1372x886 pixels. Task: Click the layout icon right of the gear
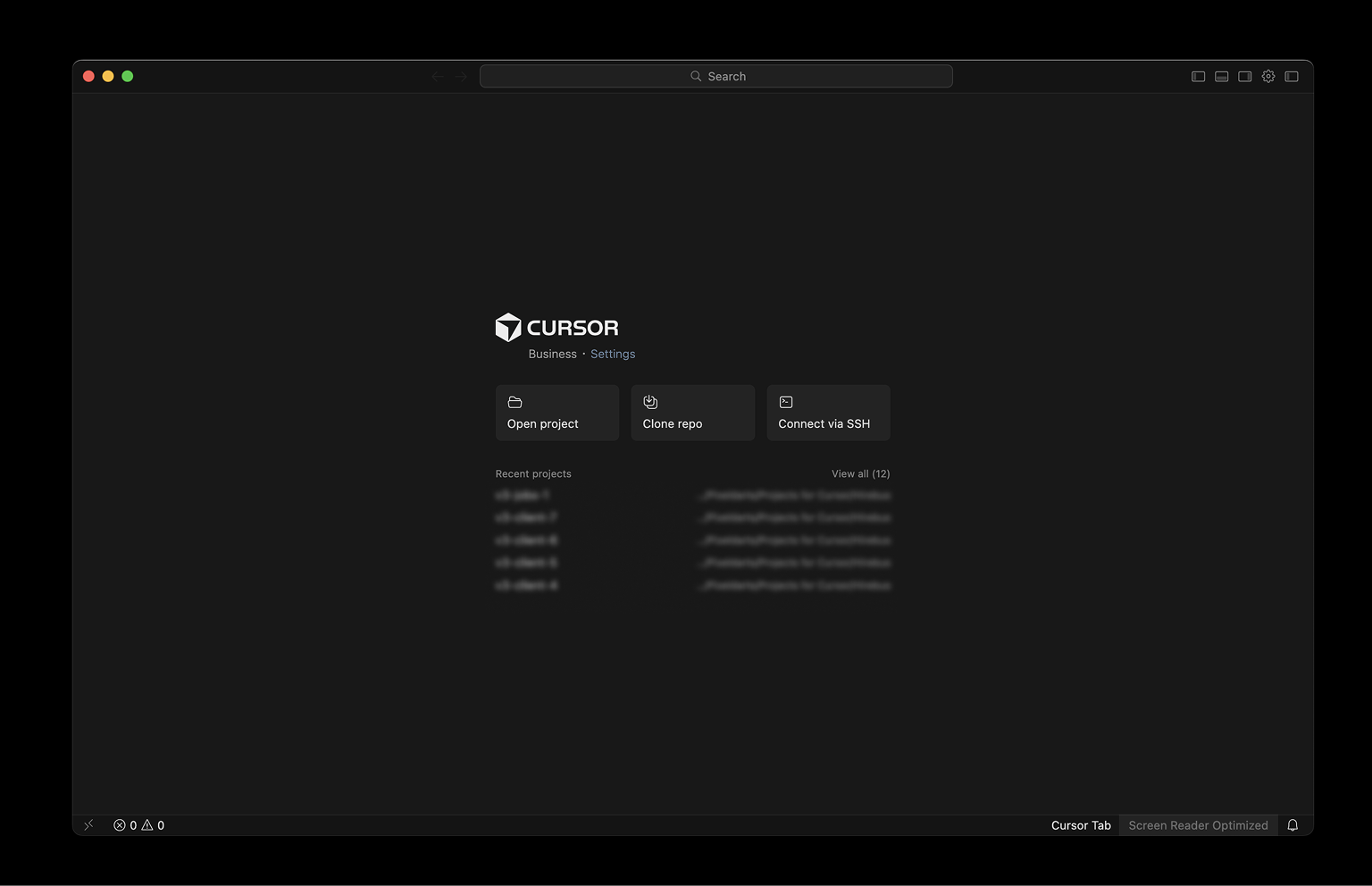click(x=1292, y=77)
